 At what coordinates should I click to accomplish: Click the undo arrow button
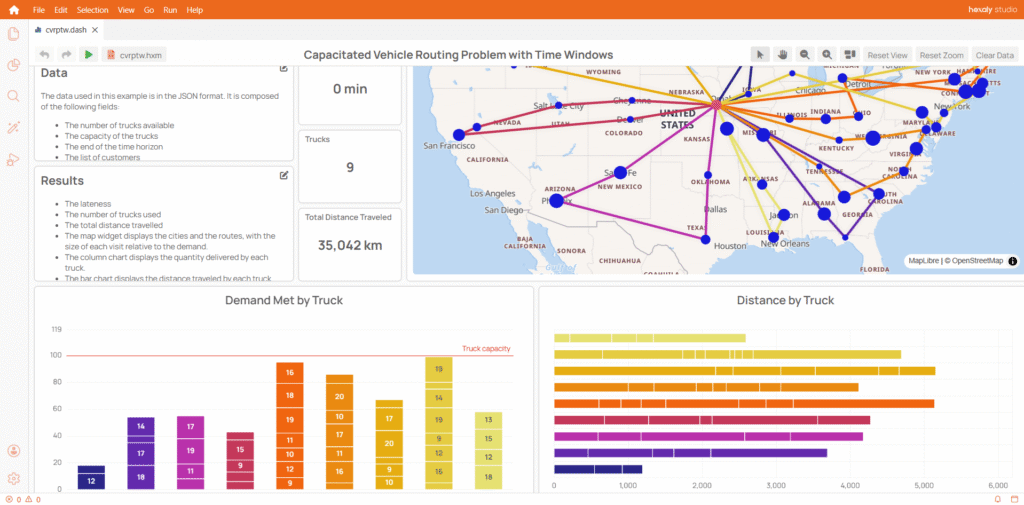click(x=45, y=55)
